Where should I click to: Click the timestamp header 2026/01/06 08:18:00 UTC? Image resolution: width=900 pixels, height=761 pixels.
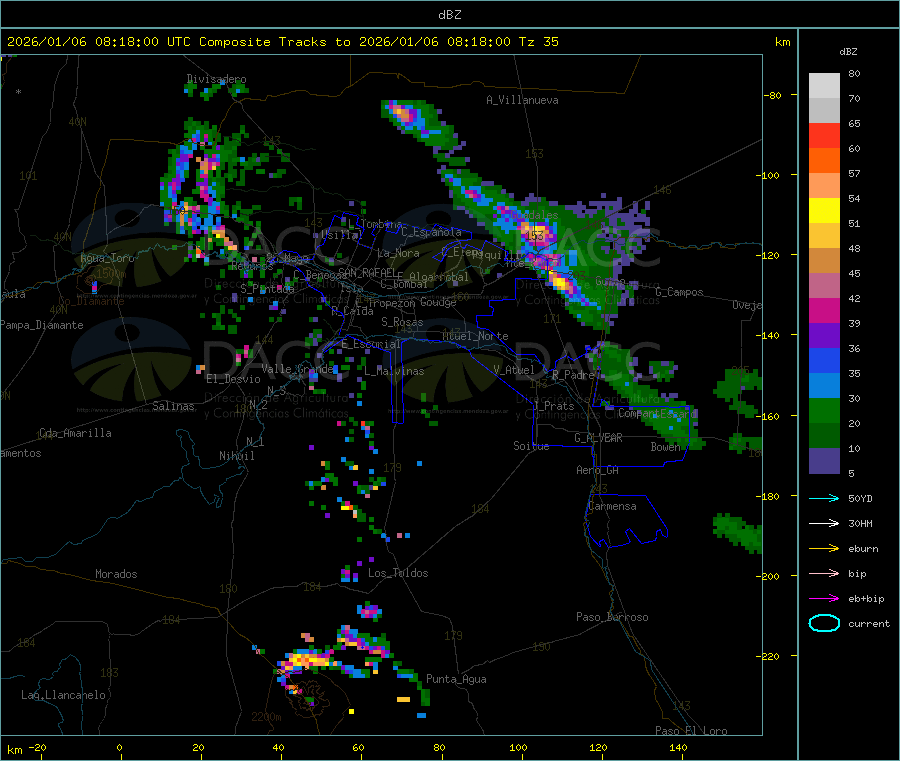99,42
